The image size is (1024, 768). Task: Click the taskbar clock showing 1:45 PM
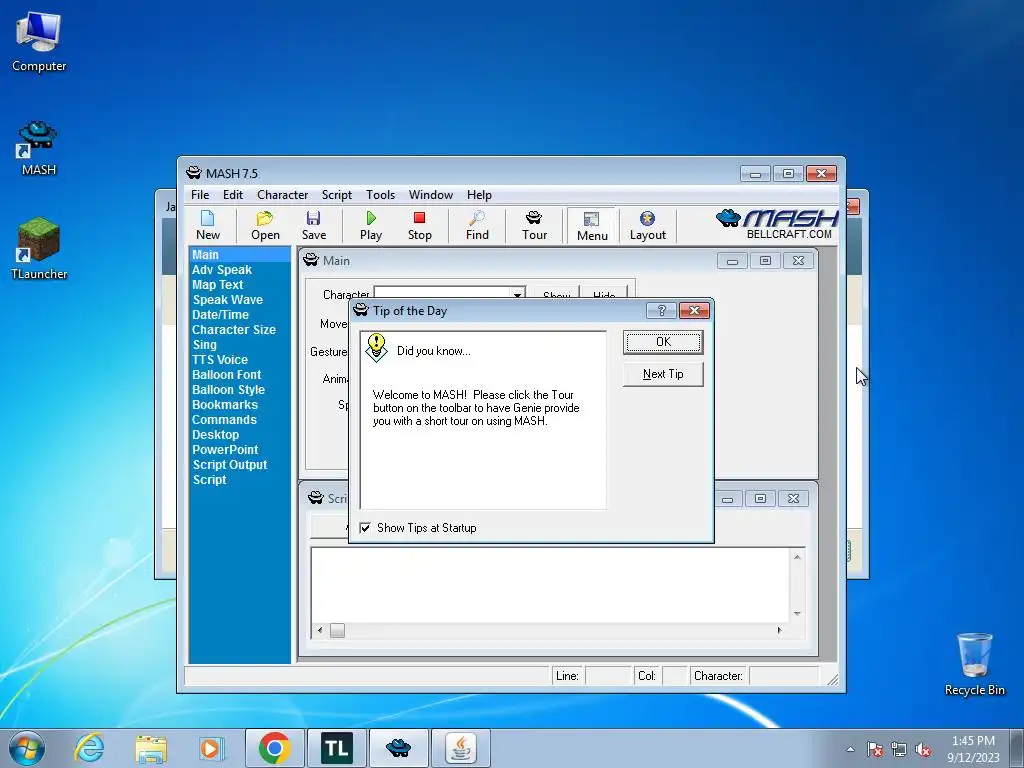coord(973,749)
